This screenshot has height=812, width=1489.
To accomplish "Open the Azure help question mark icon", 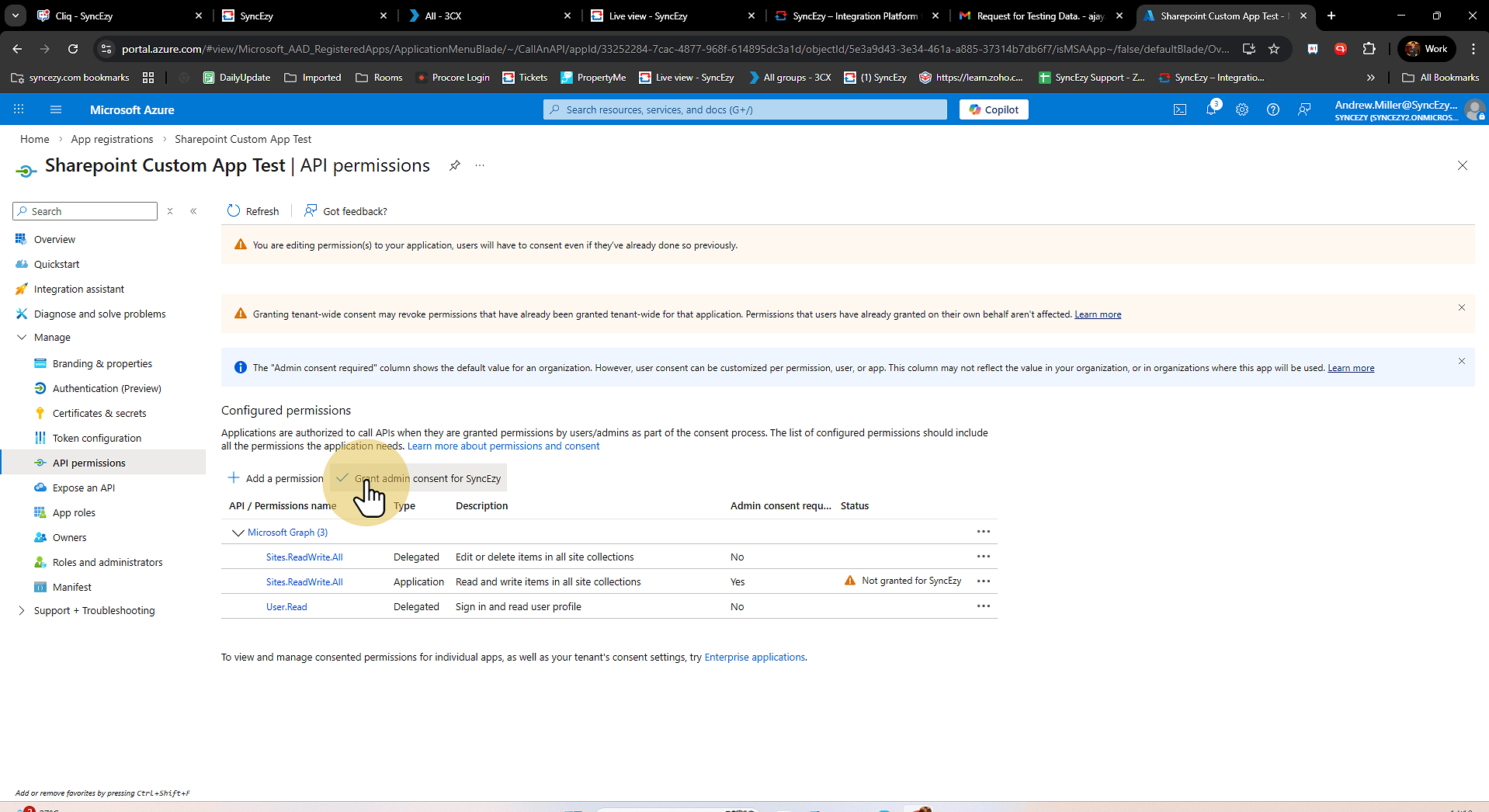I will (x=1273, y=109).
